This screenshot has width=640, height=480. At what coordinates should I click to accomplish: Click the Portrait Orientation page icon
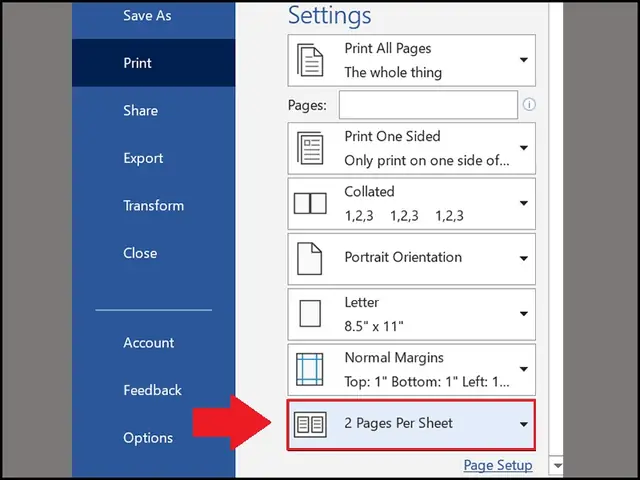[309, 258]
